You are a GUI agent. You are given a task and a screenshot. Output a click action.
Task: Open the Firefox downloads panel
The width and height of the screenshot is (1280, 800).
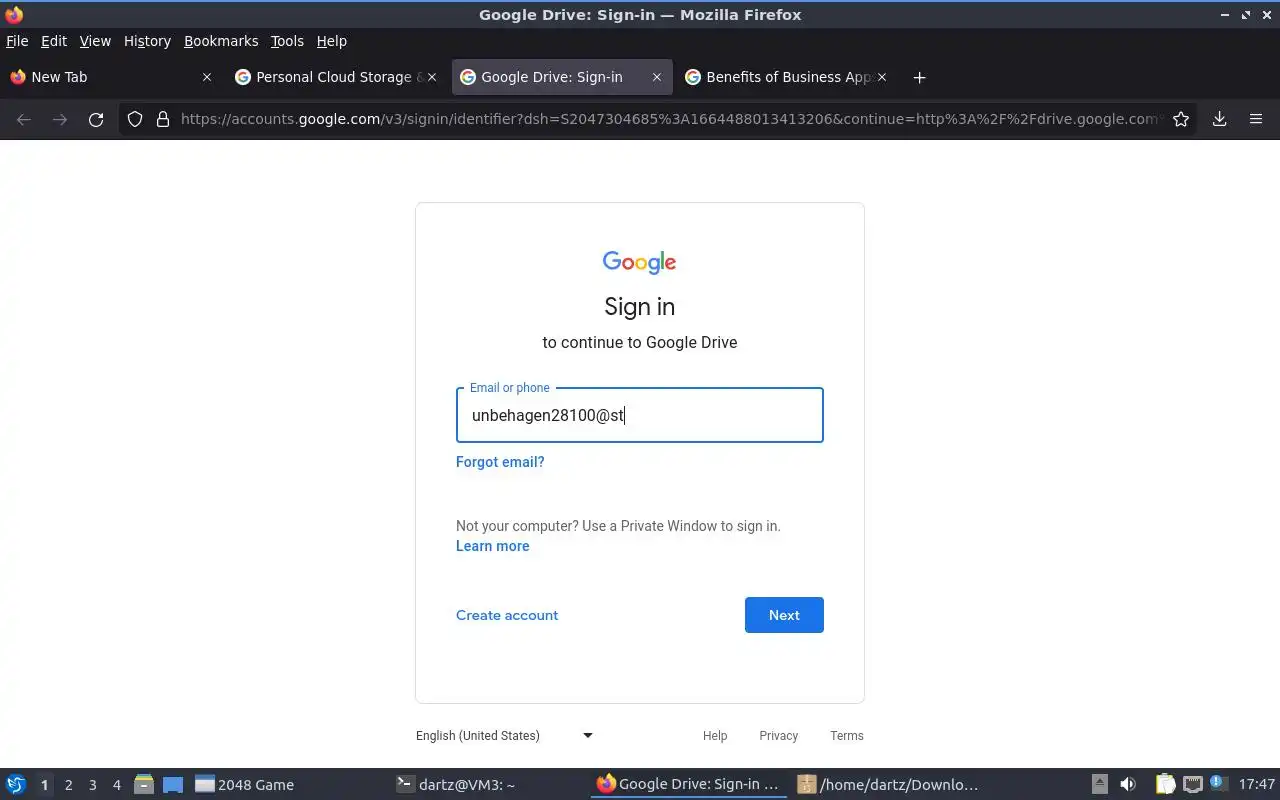1220,119
